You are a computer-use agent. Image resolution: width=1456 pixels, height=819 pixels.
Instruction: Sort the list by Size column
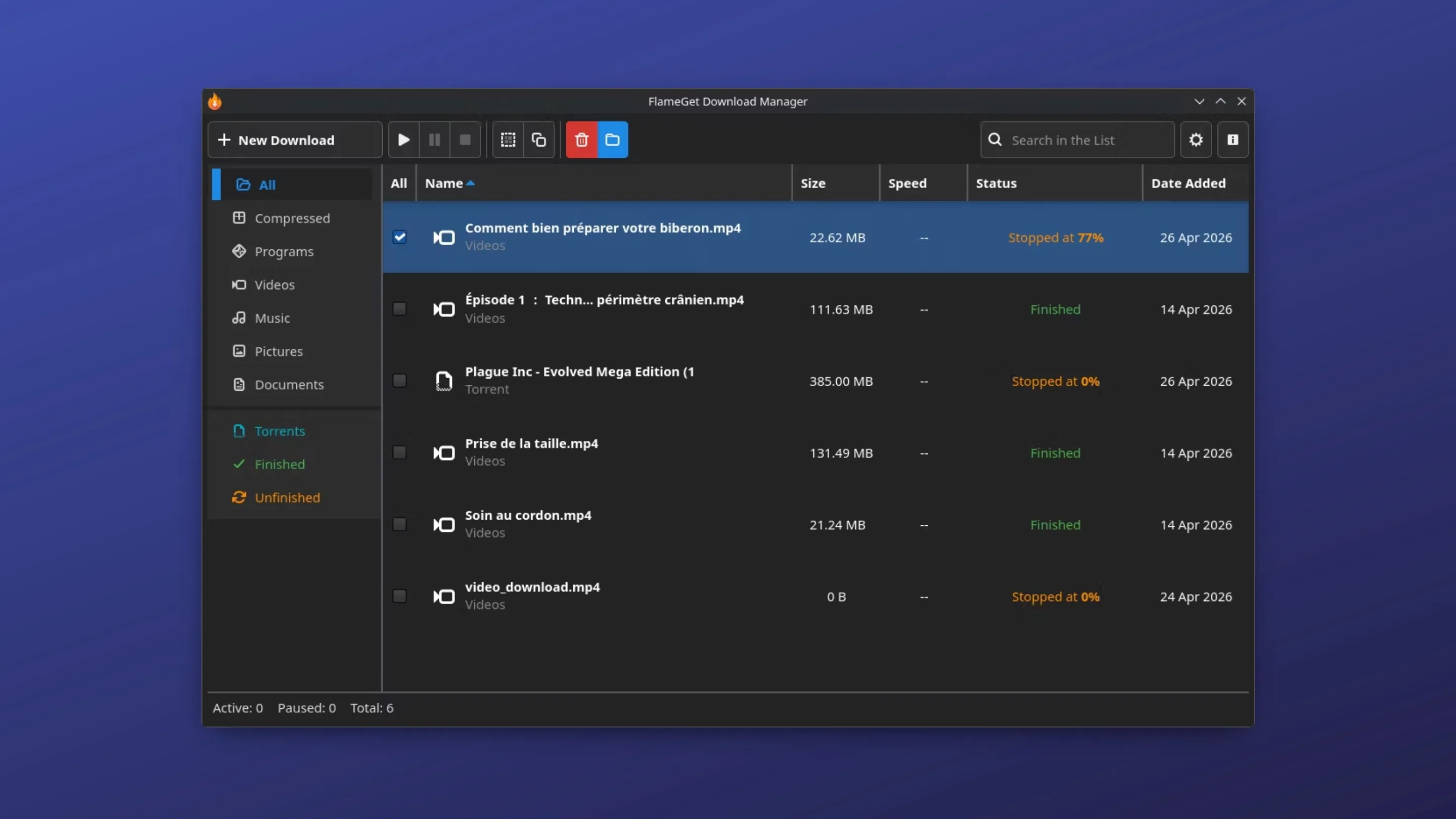tap(813, 183)
